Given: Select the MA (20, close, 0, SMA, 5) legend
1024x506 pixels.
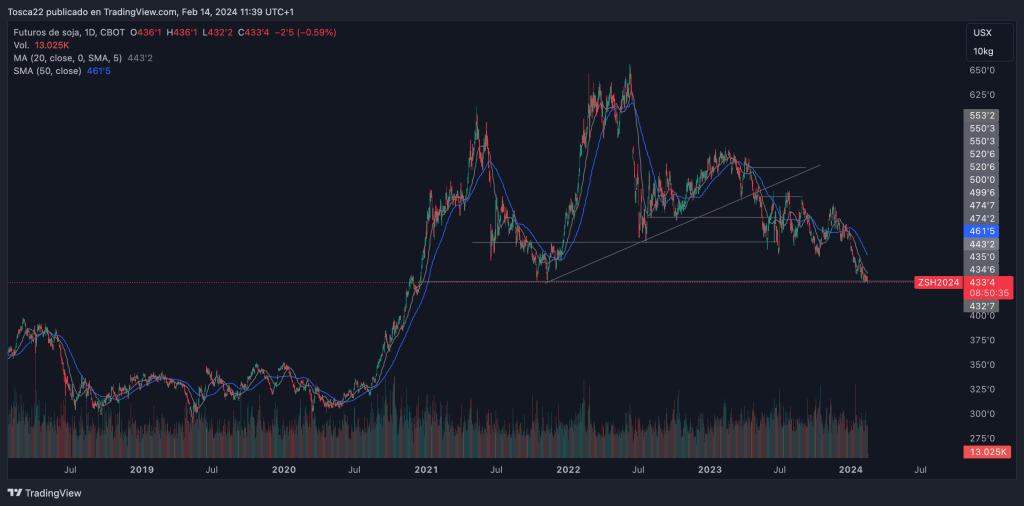Looking at the screenshot, I should click(82, 58).
